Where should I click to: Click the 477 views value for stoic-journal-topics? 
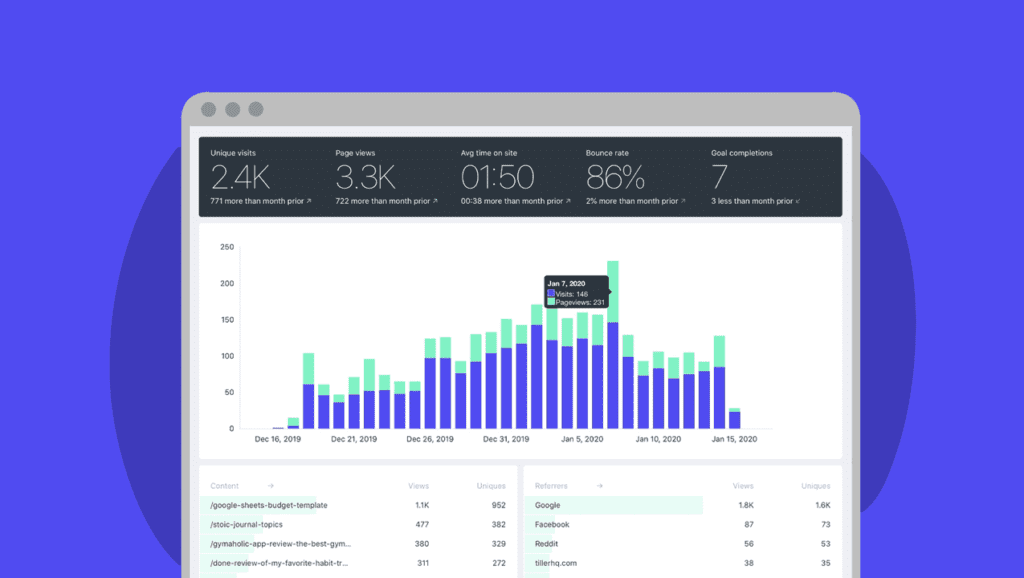pyautogui.click(x=422, y=524)
